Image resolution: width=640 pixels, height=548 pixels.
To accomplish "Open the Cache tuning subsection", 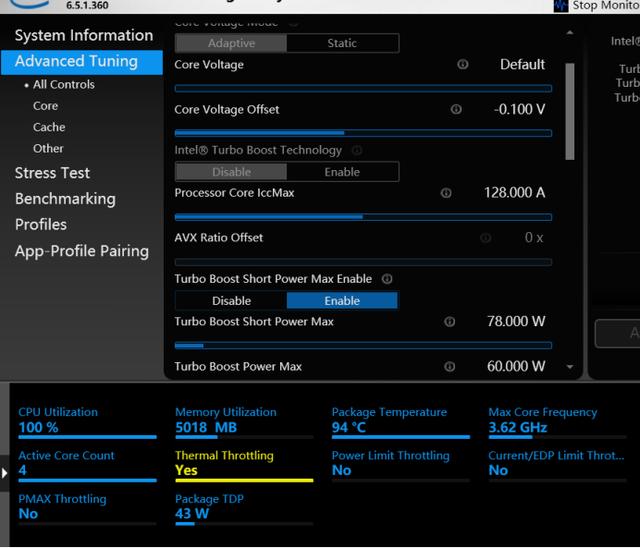I will [x=49, y=127].
